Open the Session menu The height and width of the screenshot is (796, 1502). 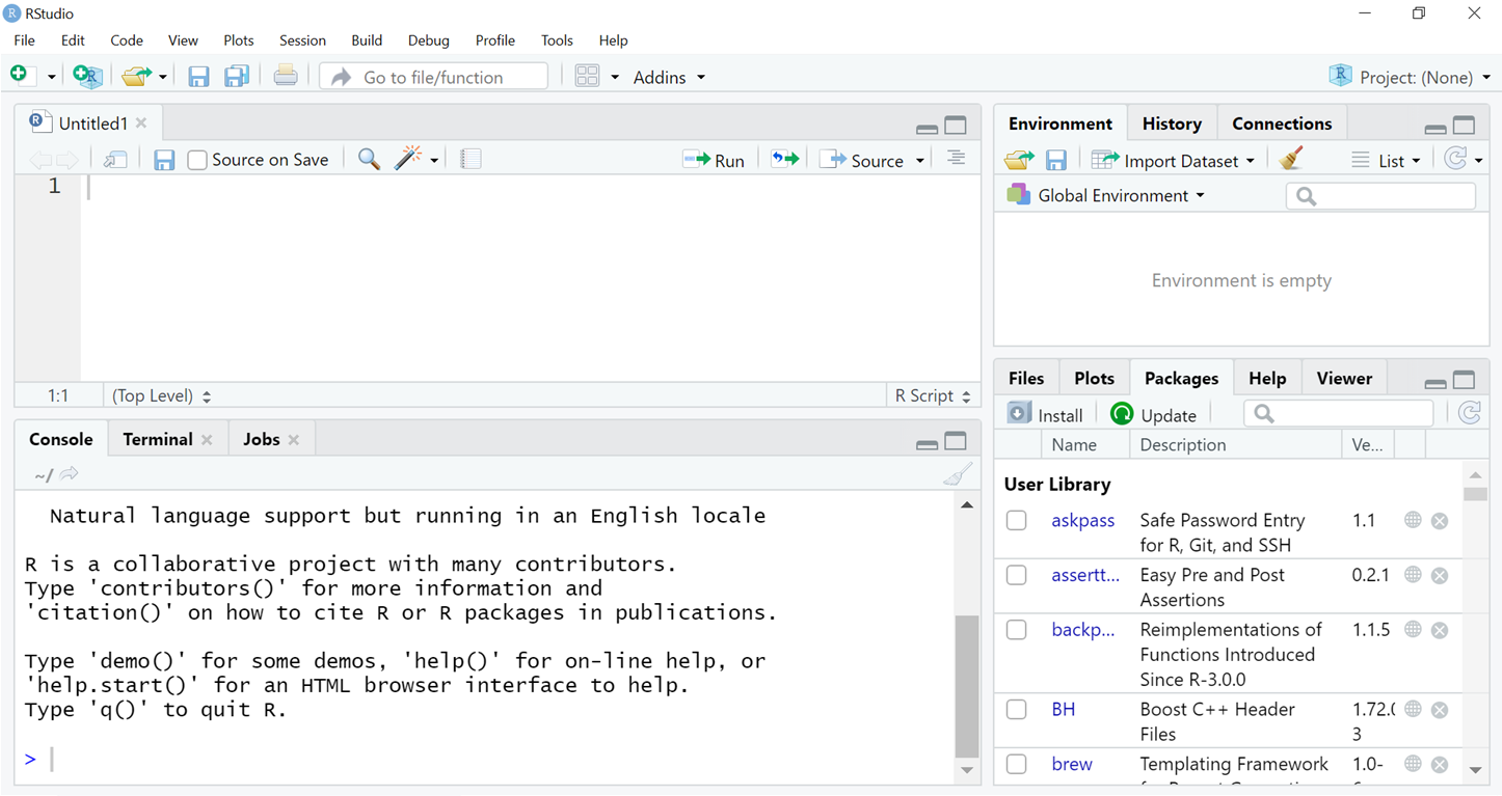click(x=302, y=41)
